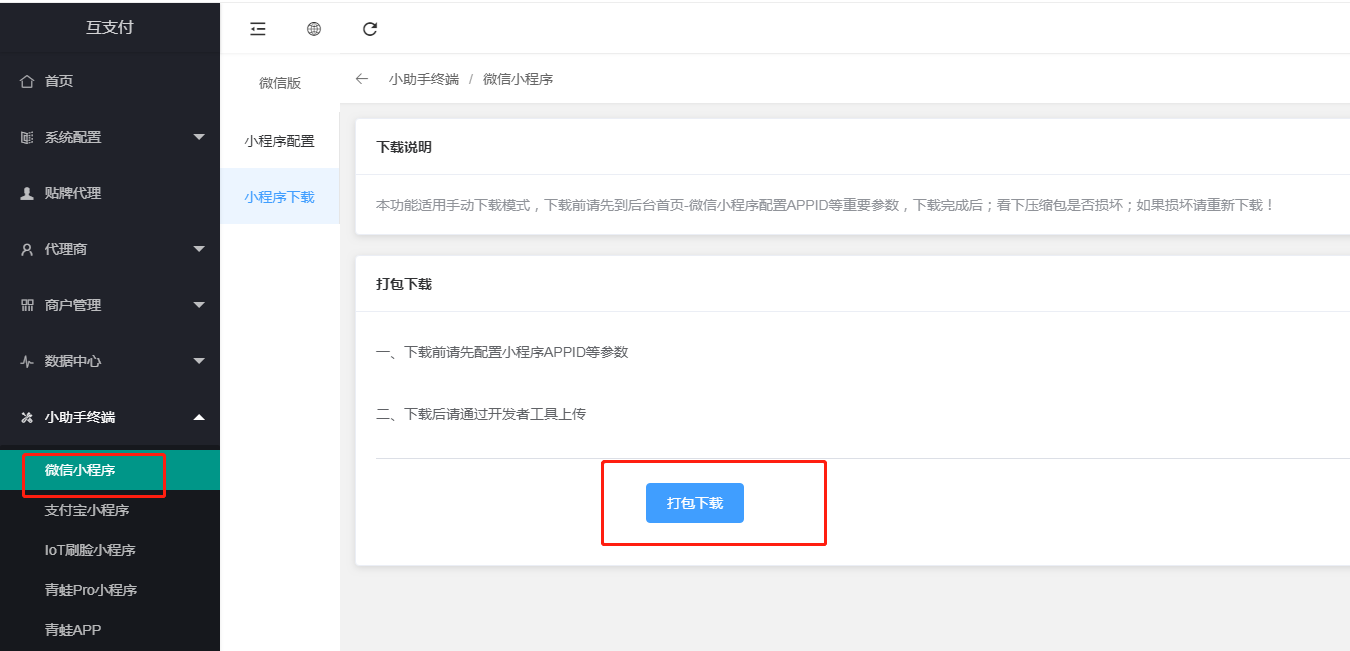Expand the 数据中心 dropdown arrow
Viewport: 1350px width, 651px height.
(199, 361)
